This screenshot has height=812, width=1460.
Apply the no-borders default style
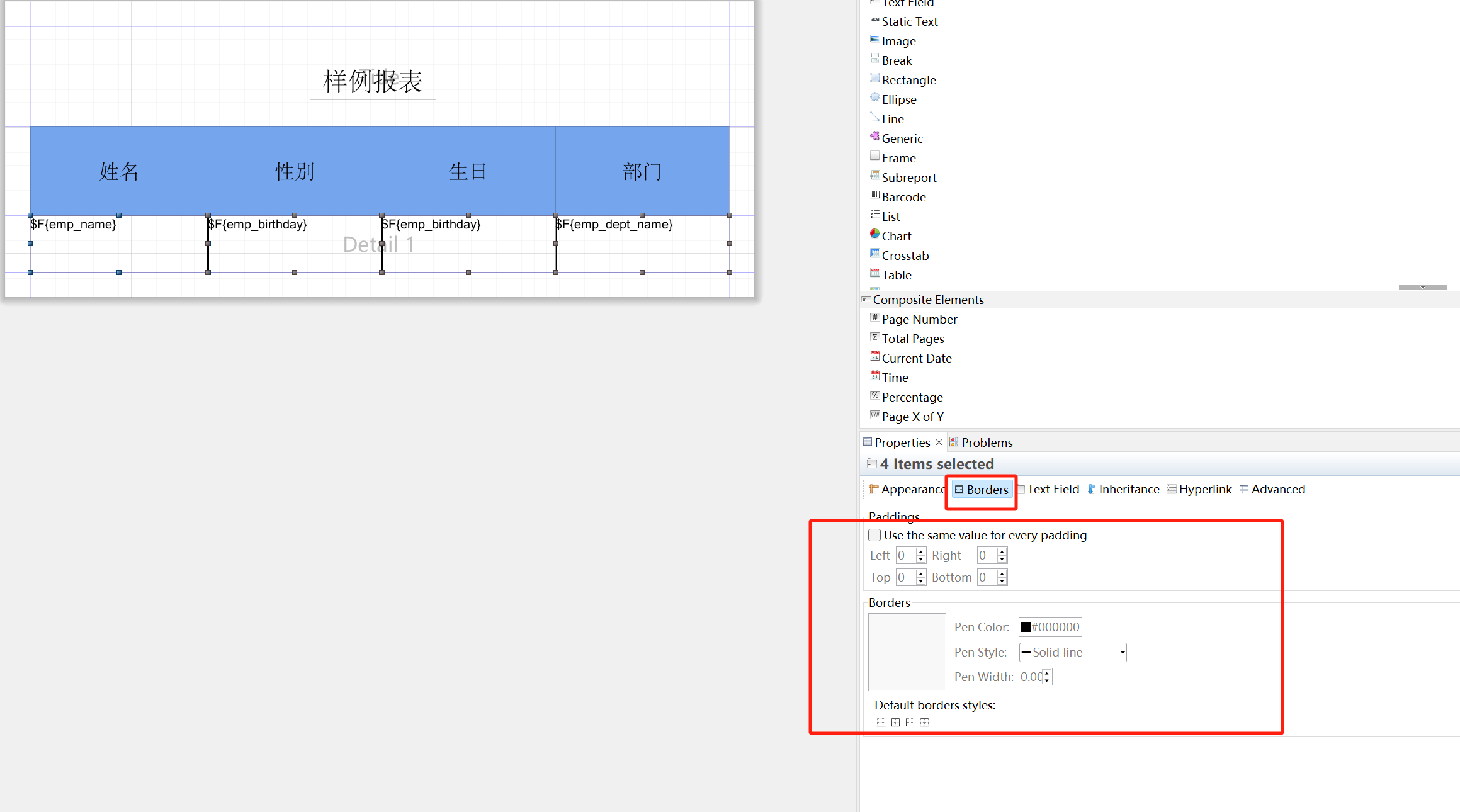click(881, 723)
